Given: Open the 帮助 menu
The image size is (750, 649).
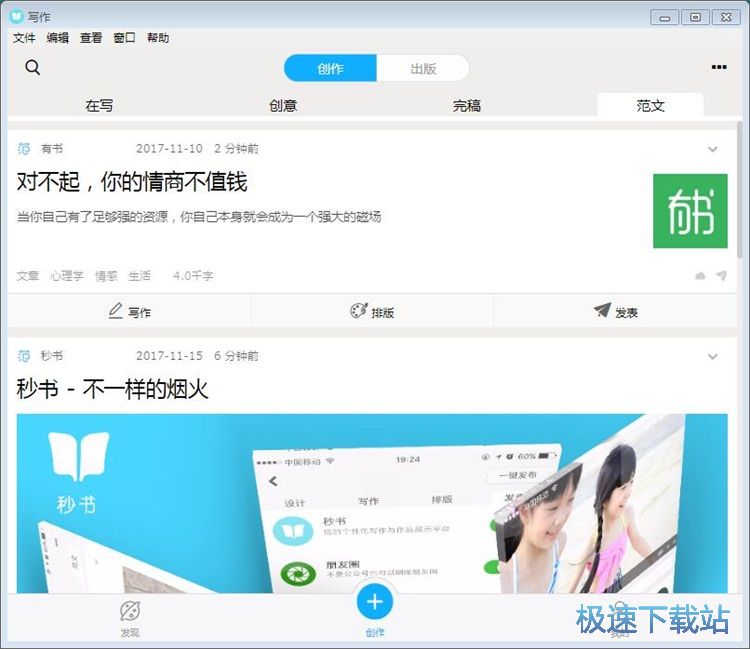Looking at the screenshot, I should [x=158, y=38].
